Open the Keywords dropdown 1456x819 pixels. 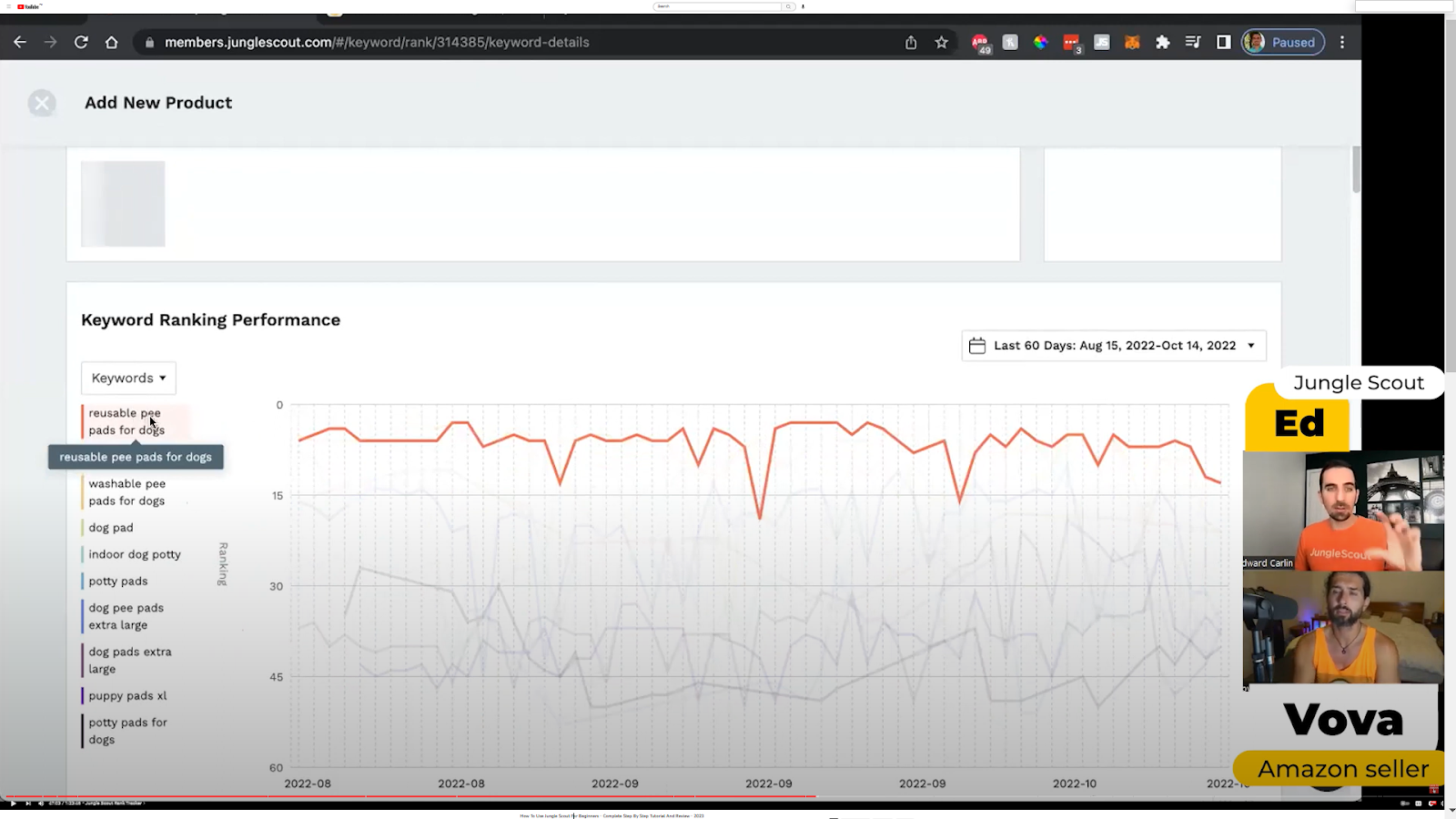[x=128, y=378]
